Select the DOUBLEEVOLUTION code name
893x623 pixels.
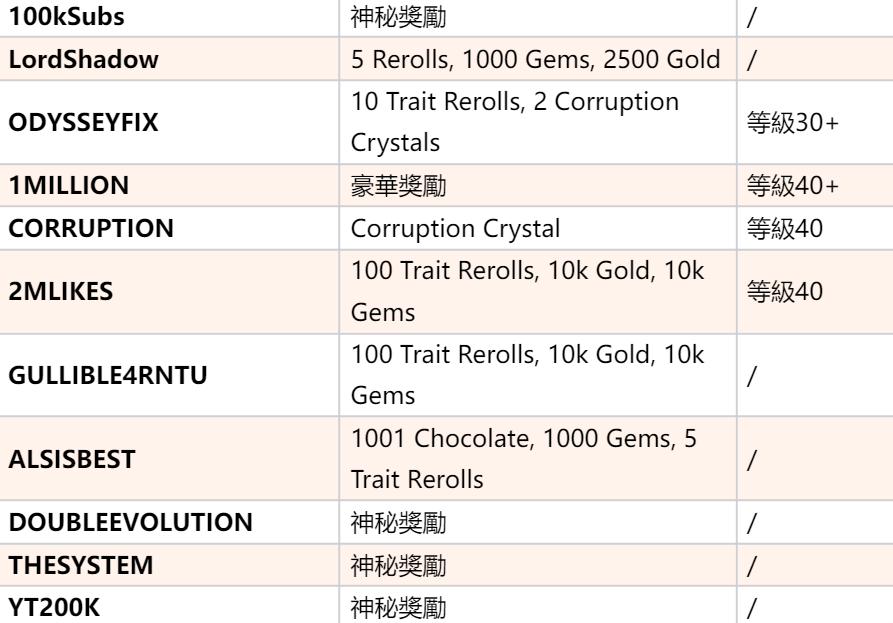click(130, 523)
